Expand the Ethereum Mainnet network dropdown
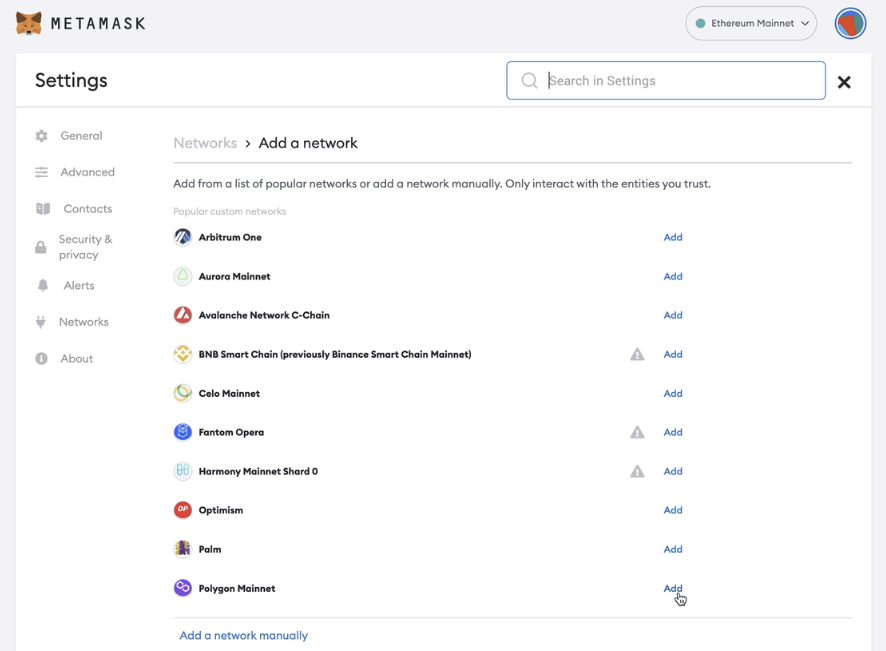This screenshot has width=886, height=651. tap(751, 23)
